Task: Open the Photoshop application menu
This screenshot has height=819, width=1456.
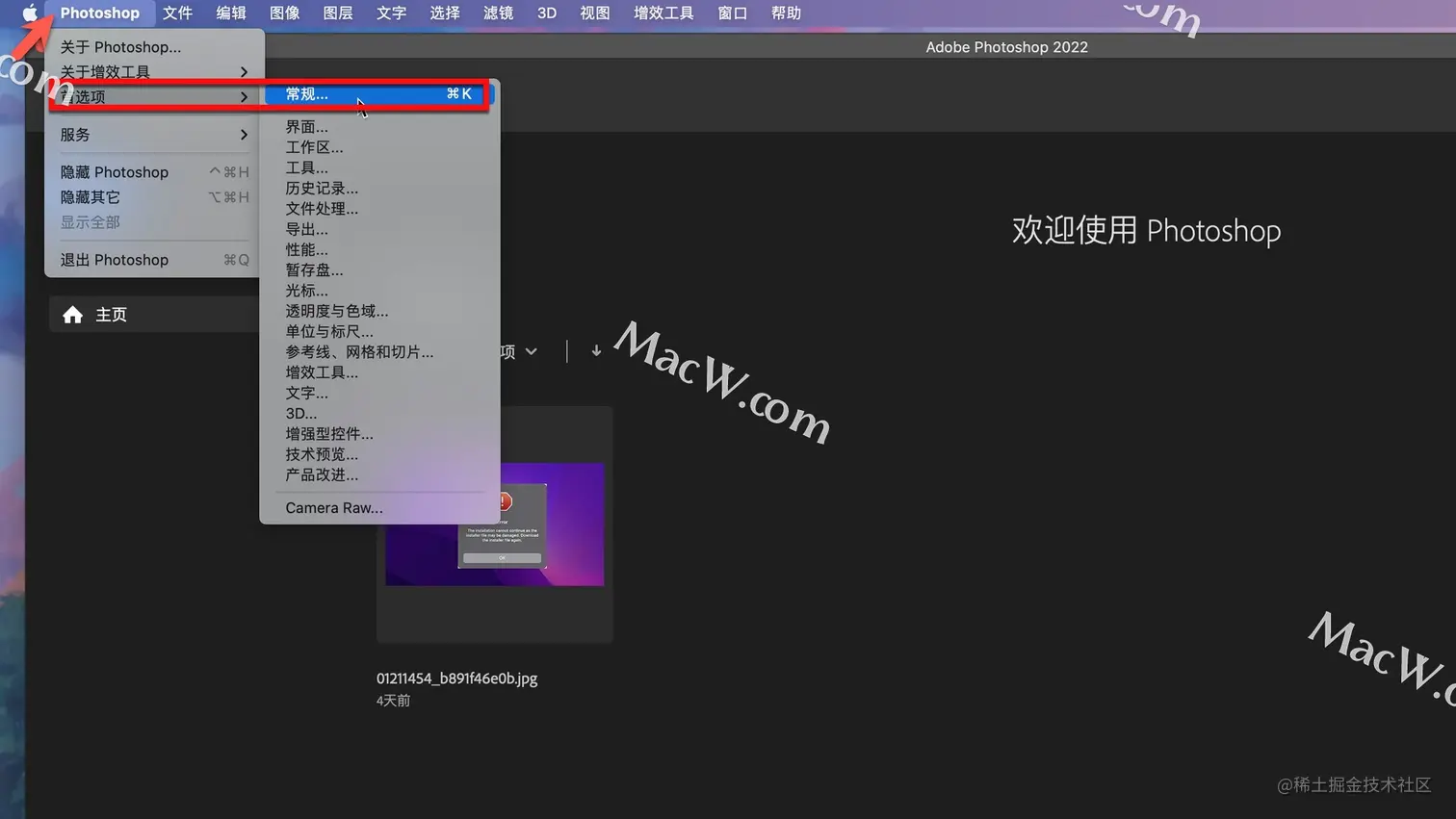Action: click(x=100, y=13)
